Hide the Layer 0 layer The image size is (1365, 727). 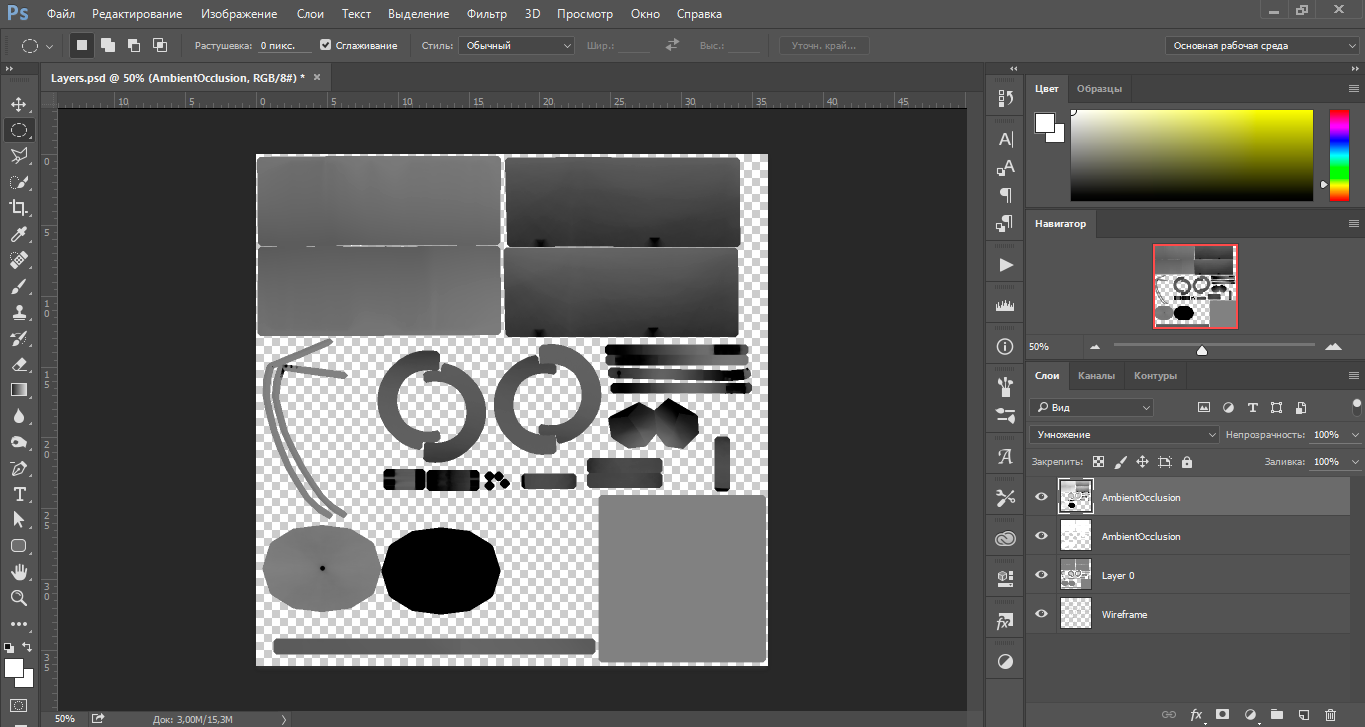(x=1041, y=575)
